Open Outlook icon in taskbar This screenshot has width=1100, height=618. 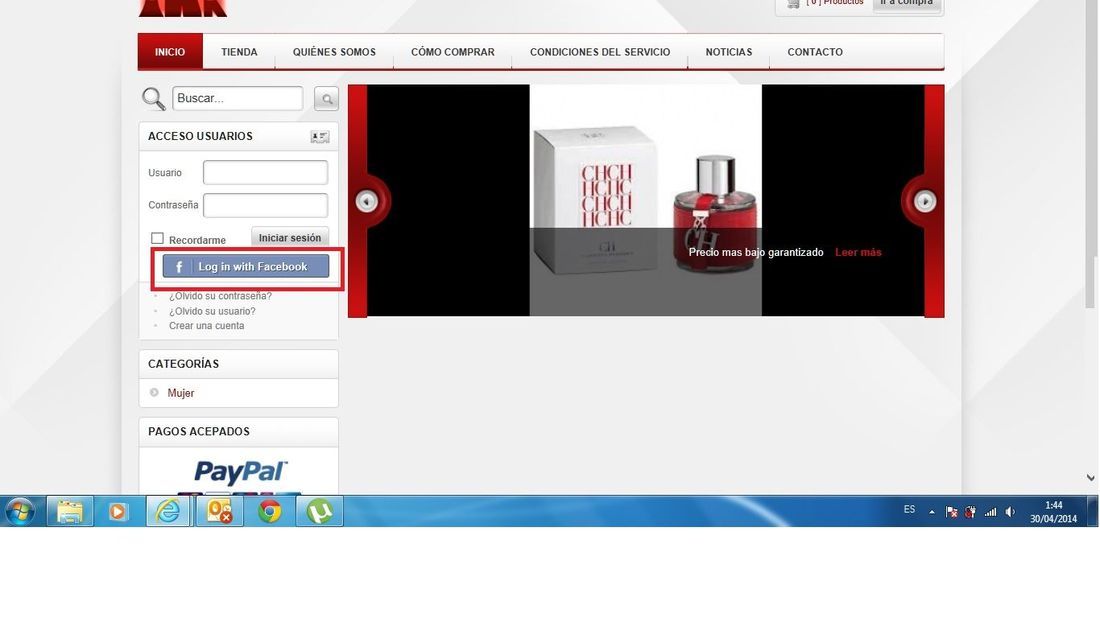pyautogui.click(x=220, y=511)
